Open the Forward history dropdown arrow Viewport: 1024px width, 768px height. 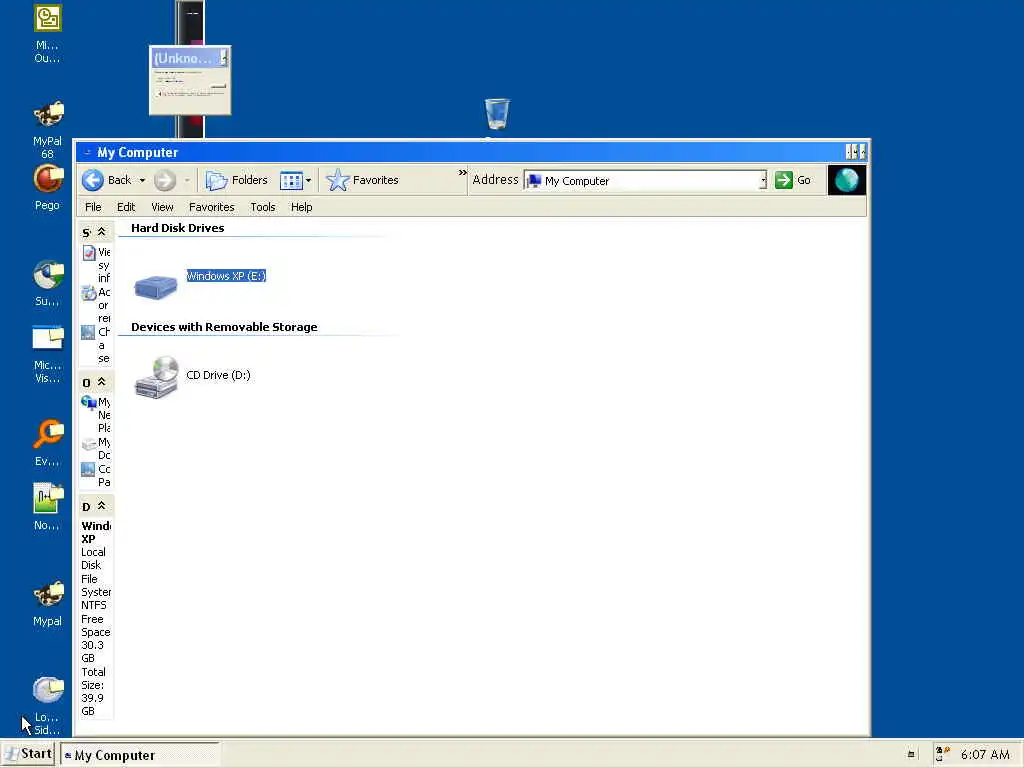[x=187, y=180]
